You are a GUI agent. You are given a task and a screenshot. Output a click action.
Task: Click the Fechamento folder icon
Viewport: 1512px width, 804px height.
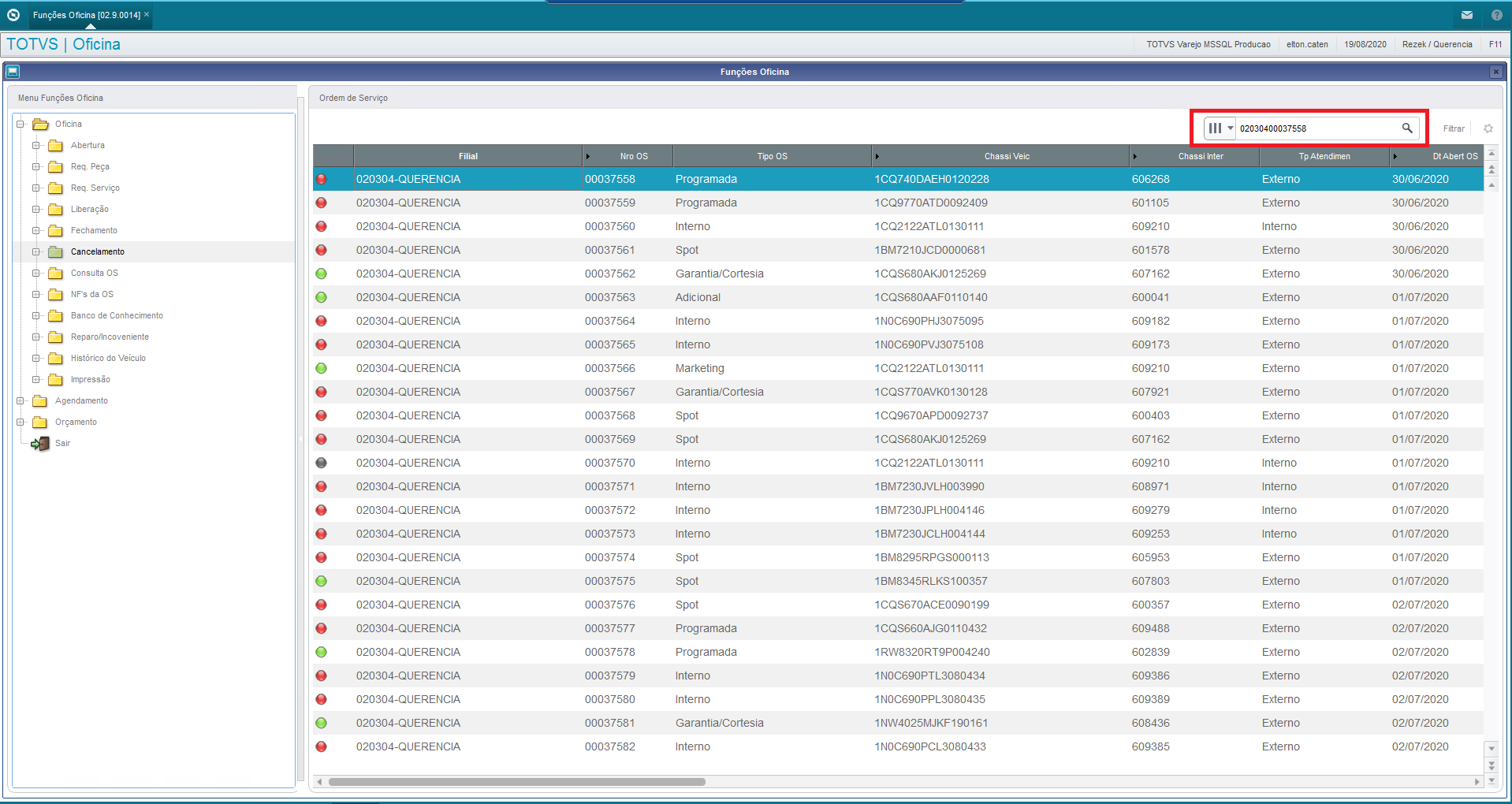tap(56, 230)
